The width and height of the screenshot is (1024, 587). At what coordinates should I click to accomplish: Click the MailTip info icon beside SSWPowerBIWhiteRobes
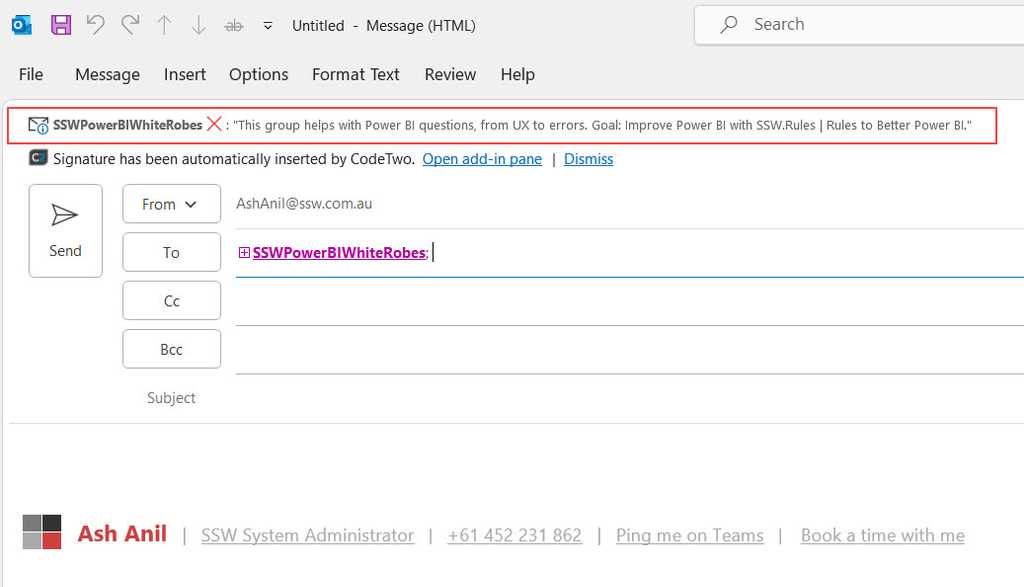(x=38, y=126)
